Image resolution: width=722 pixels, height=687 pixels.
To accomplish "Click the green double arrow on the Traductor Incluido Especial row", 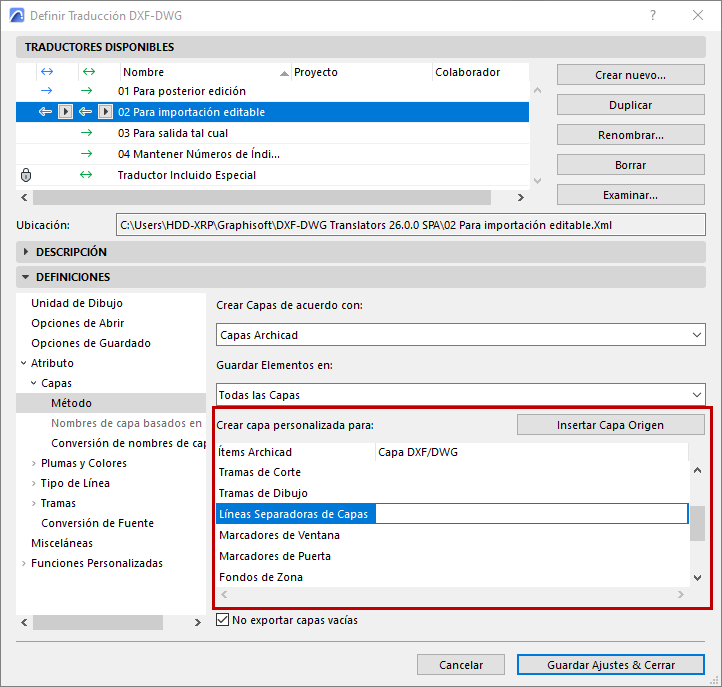I will coord(86,175).
